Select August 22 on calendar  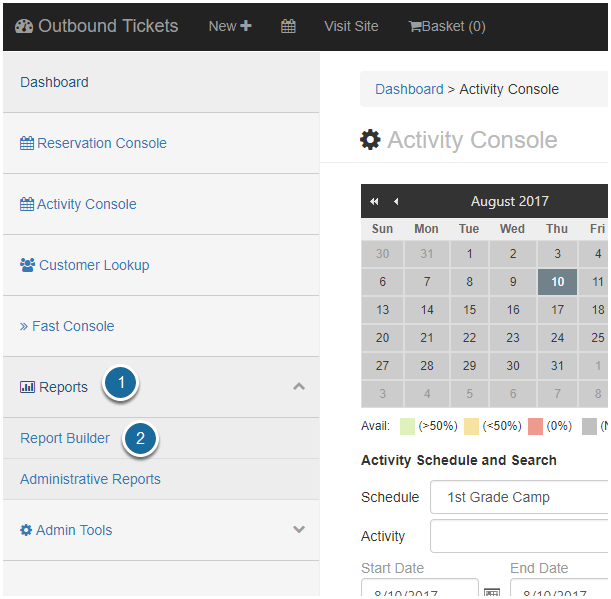(x=469, y=337)
